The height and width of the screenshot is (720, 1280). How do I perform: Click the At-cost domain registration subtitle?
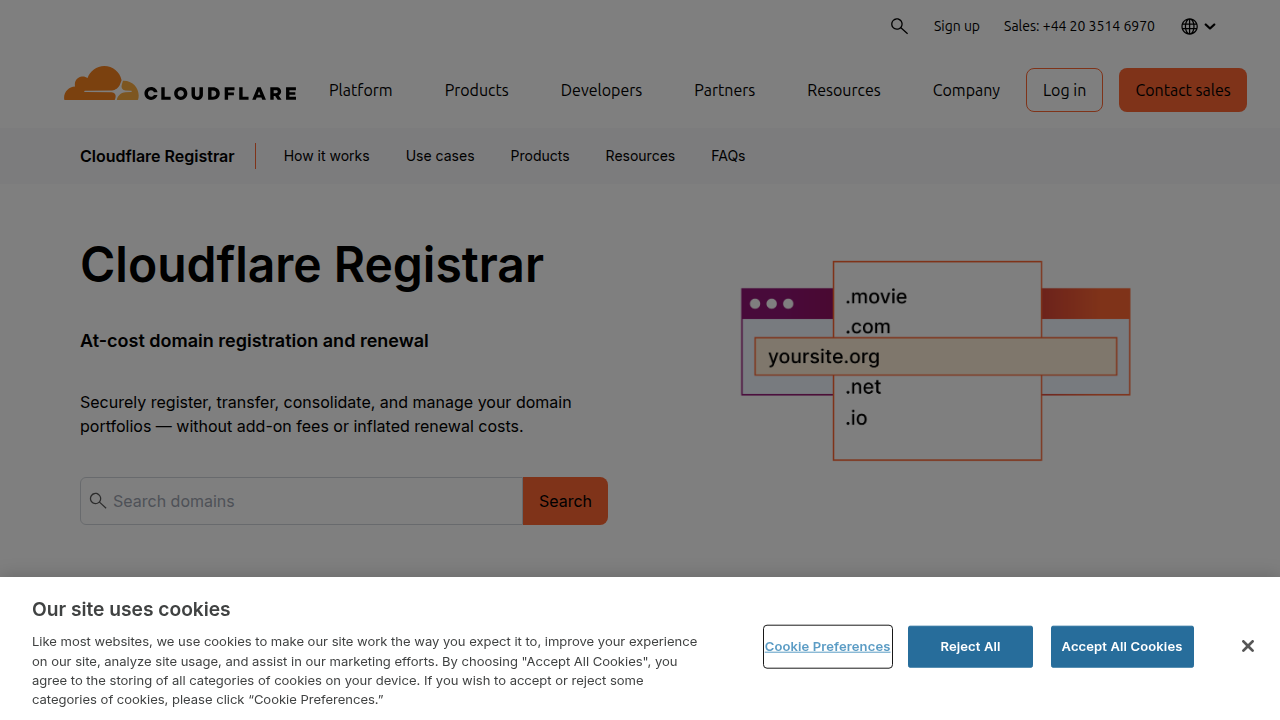[x=254, y=341]
